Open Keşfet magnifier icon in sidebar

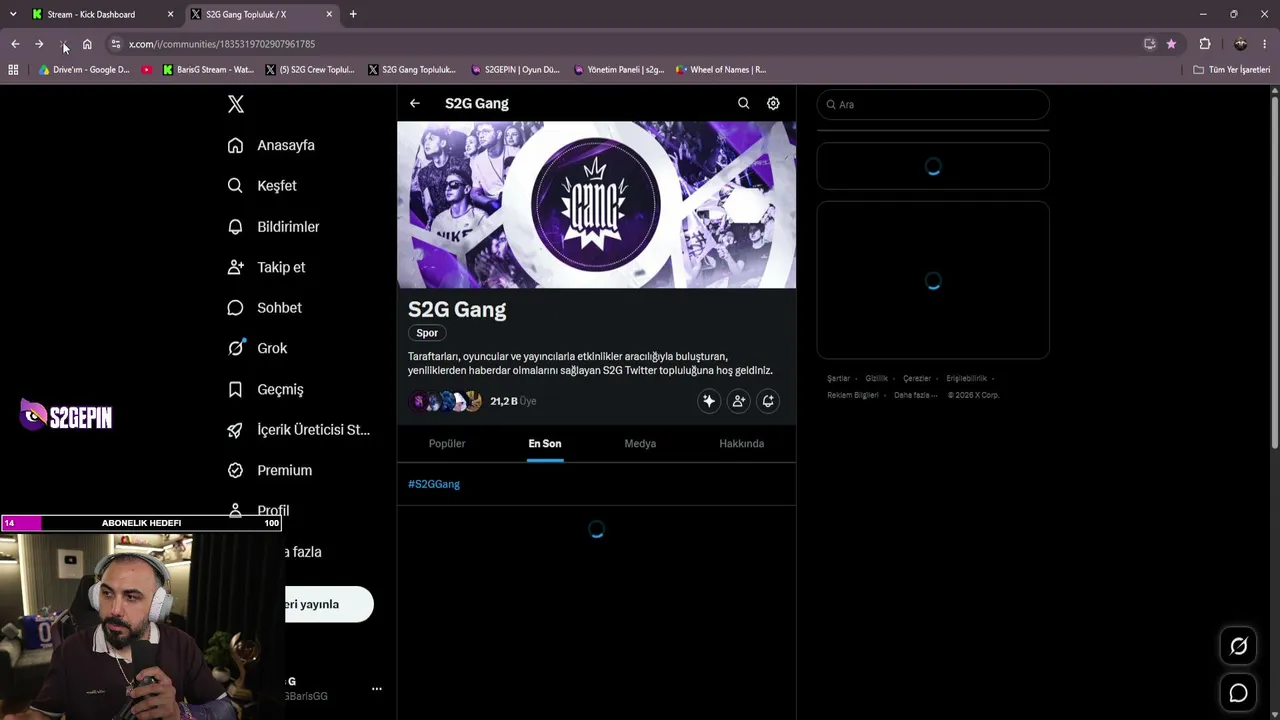point(235,186)
